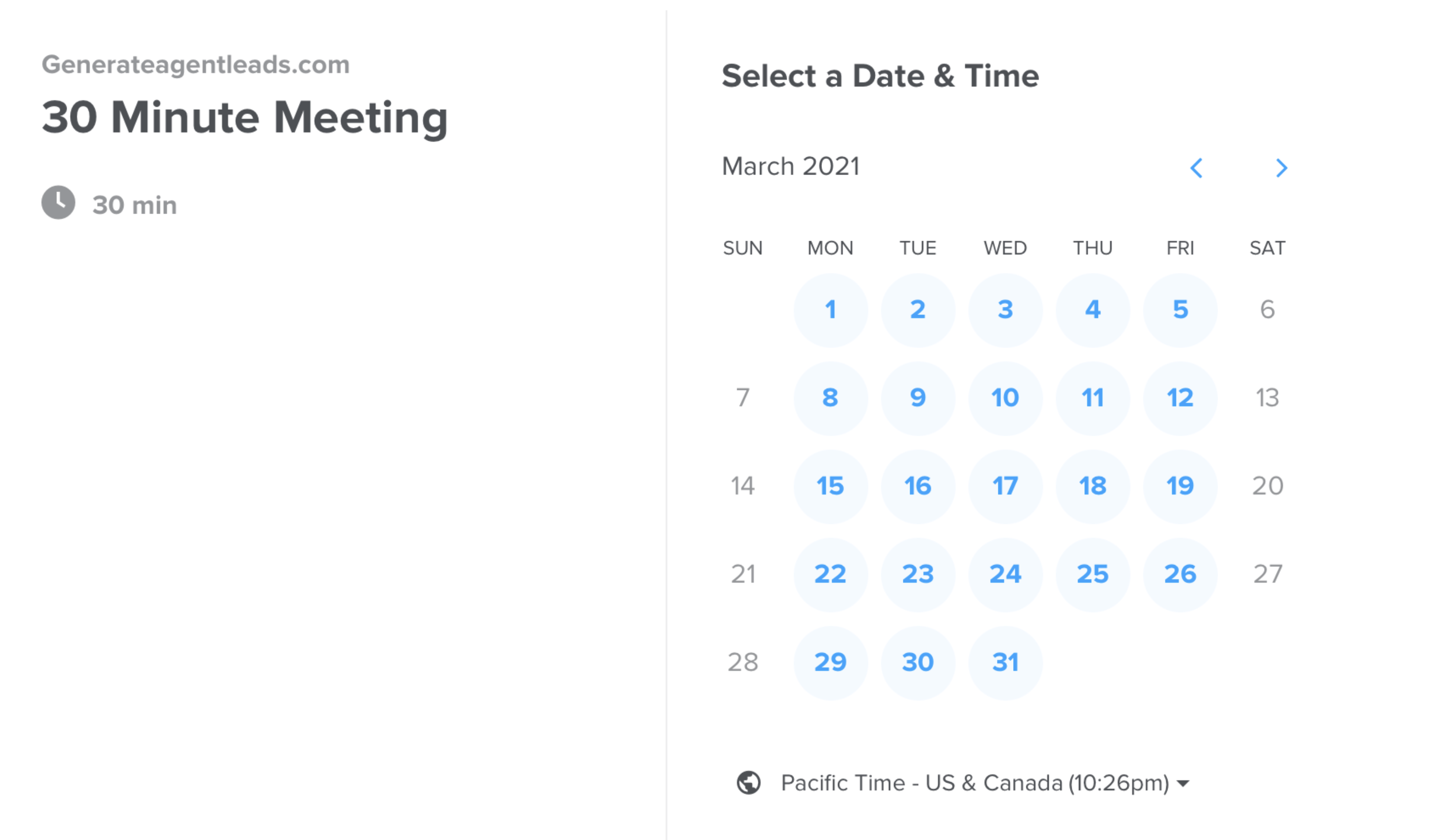Pick Friday, March 19
This screenshot has width=1445, height=840.
(x=1180, y=486)
